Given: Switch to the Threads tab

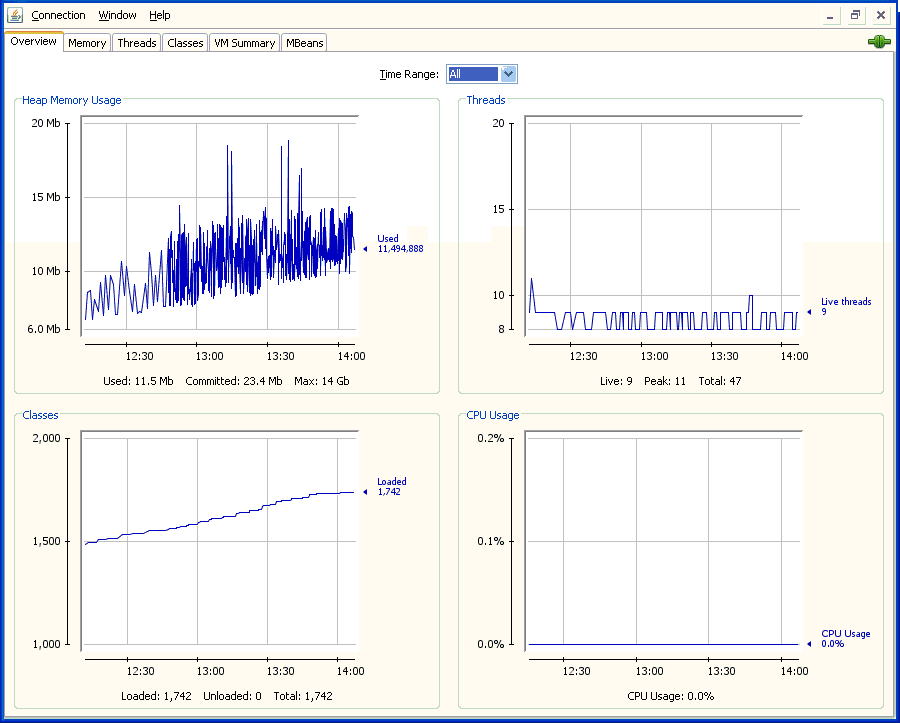Looking at the screenshot, I should point(136,43).
